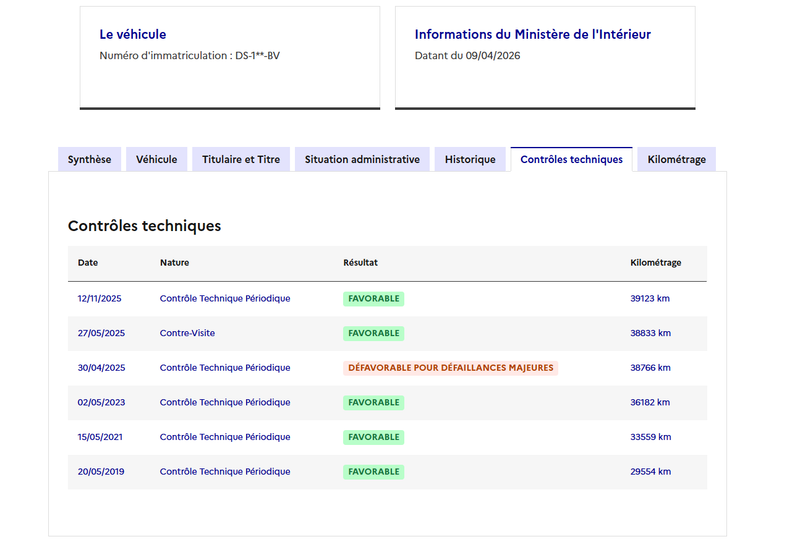Click the Contre-Visite entry
This screenshot has width=800, height=548.
pos(187,333)
